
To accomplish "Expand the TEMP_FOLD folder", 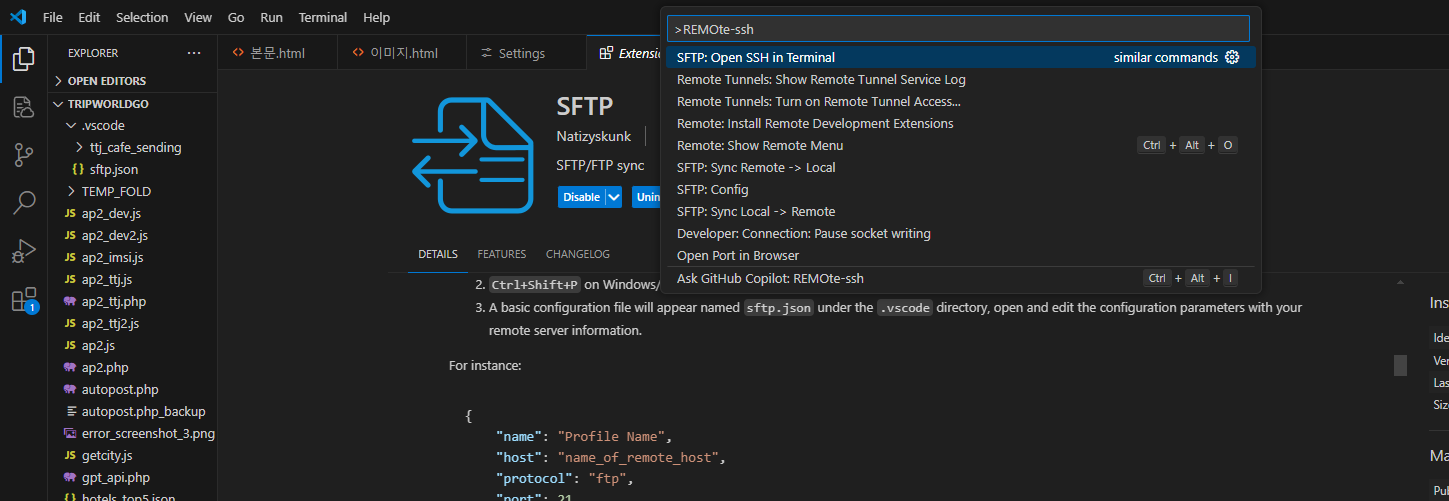I will coord(116,191).
